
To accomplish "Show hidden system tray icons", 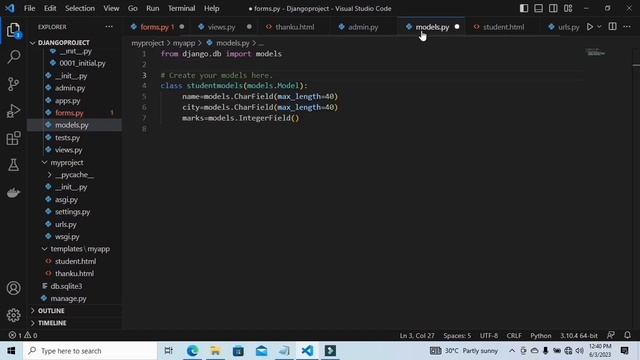I will point(512,351).
